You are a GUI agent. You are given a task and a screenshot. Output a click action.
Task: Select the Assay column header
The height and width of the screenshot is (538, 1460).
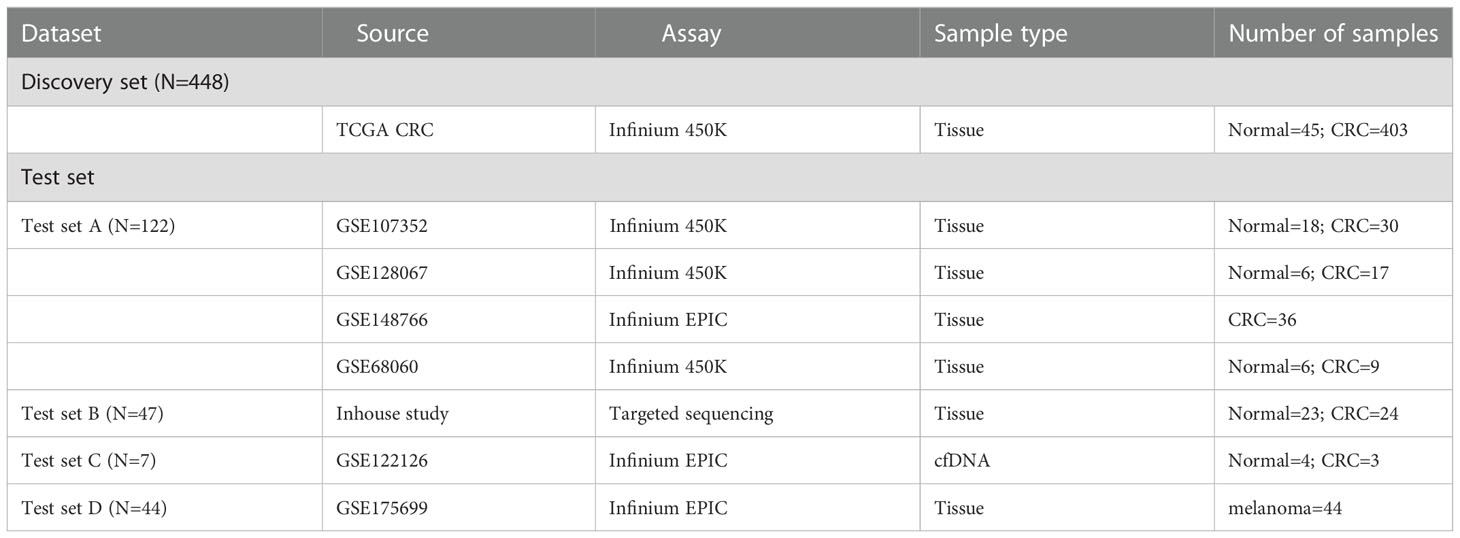pyautogui.click(x=691, y=34)
